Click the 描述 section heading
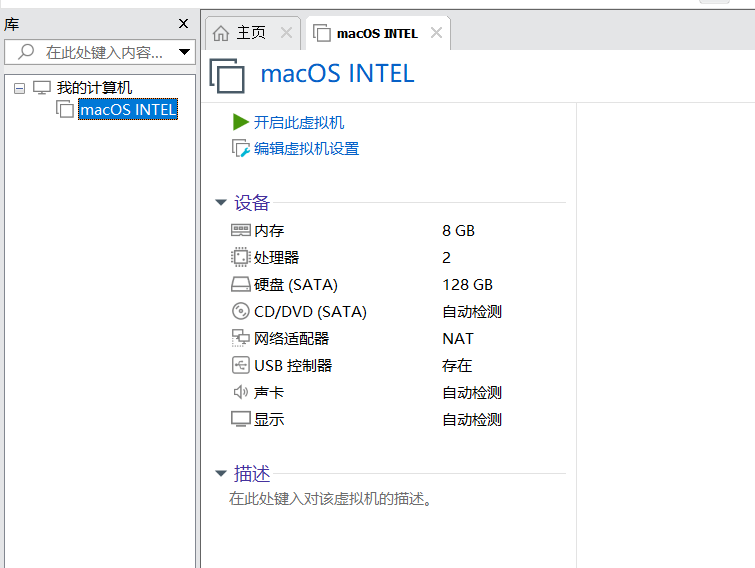Image resolution: width=755 pixels, height=568 pixels. pos(252,474)
